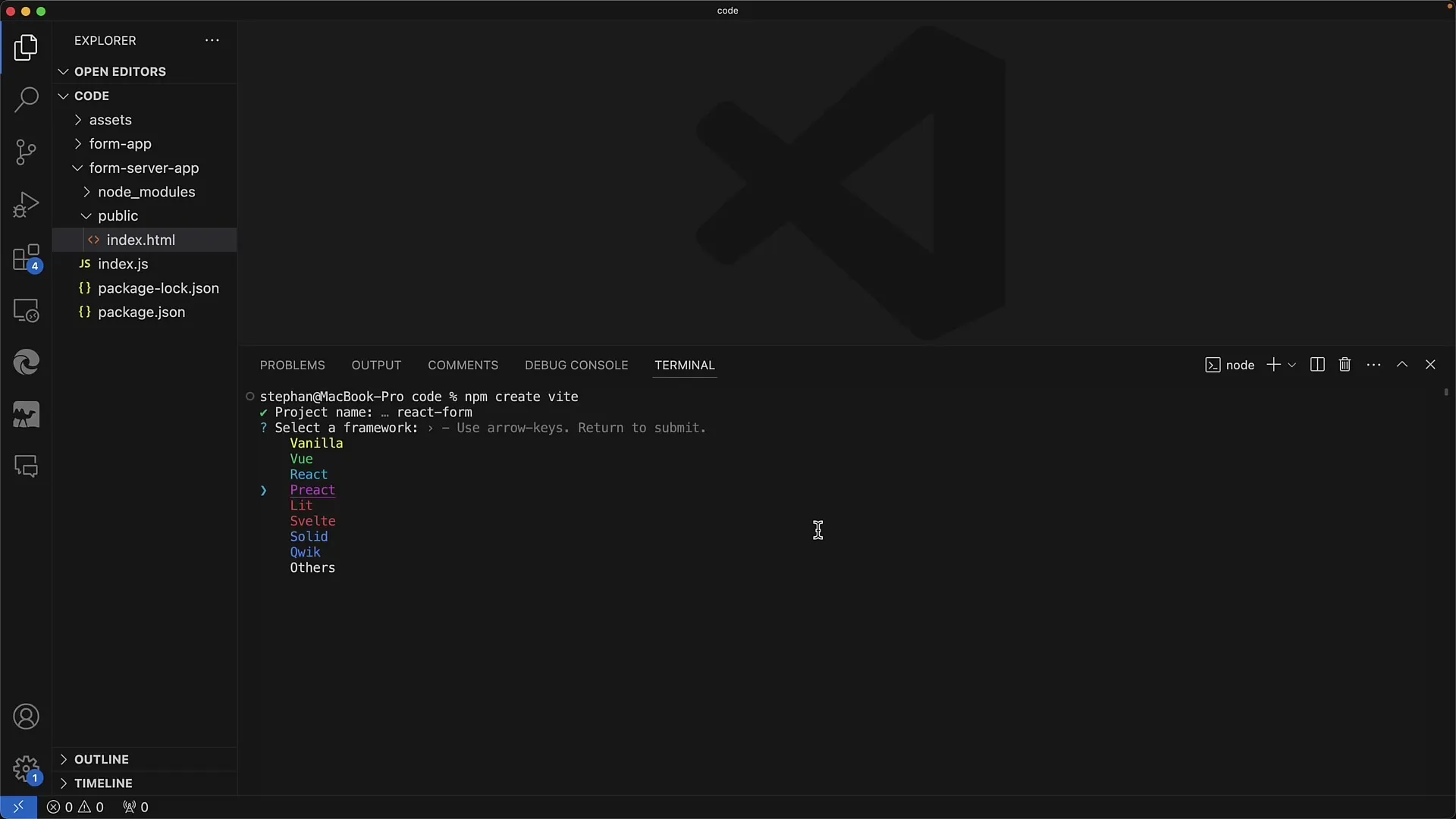The height and width of the screenshot is (819, 1456).
Task: Kill the terminal with trash icon
Action: pos(1345,365)
